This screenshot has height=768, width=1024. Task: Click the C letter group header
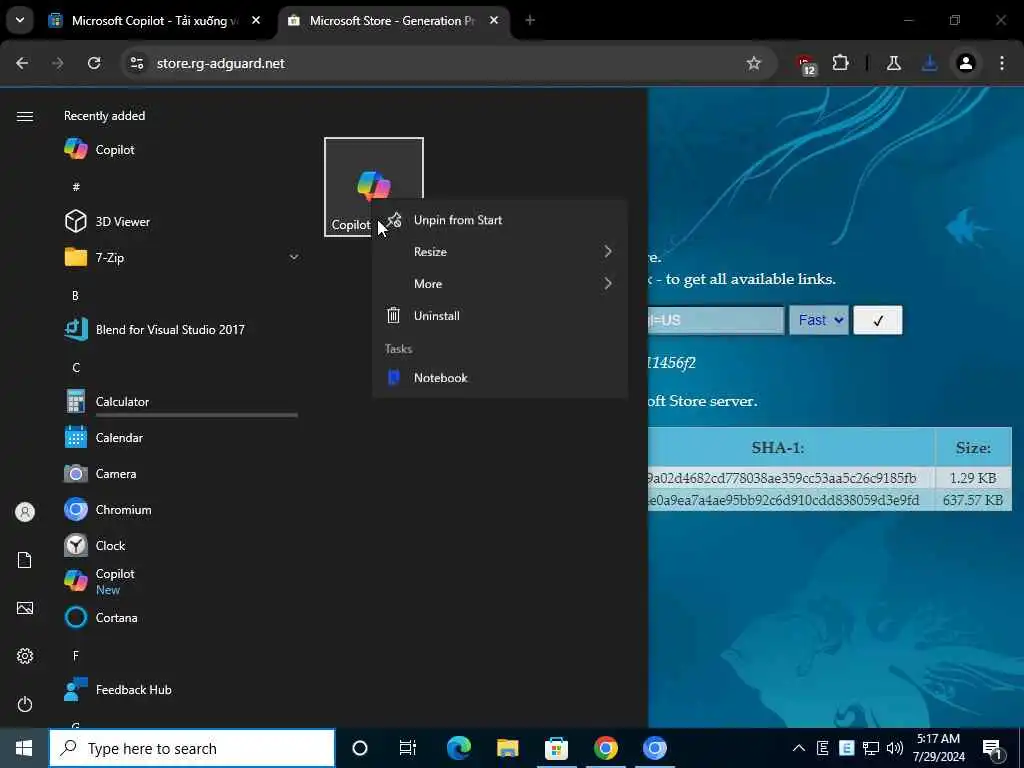click(76, 367)
